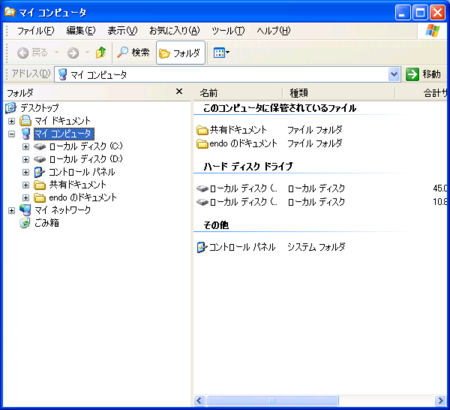Close the マイ コンピュータ window

(437, 13)
